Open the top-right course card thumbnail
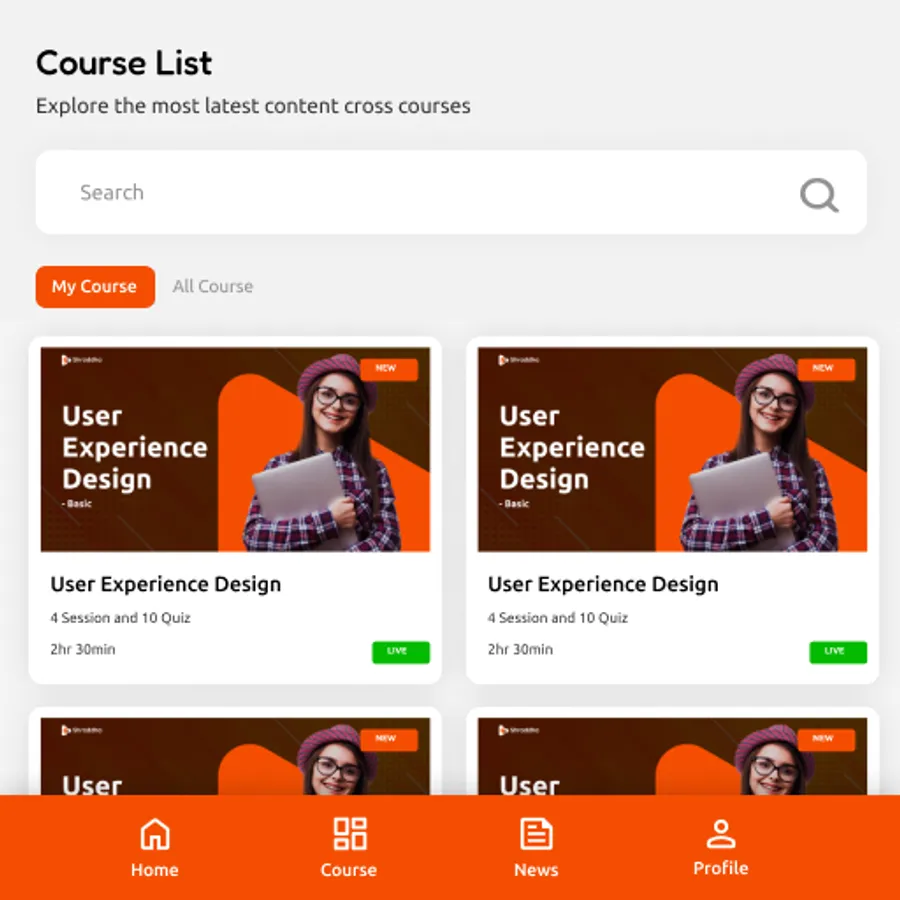Viewport: 900px width, 900px height. coord(673,449)
